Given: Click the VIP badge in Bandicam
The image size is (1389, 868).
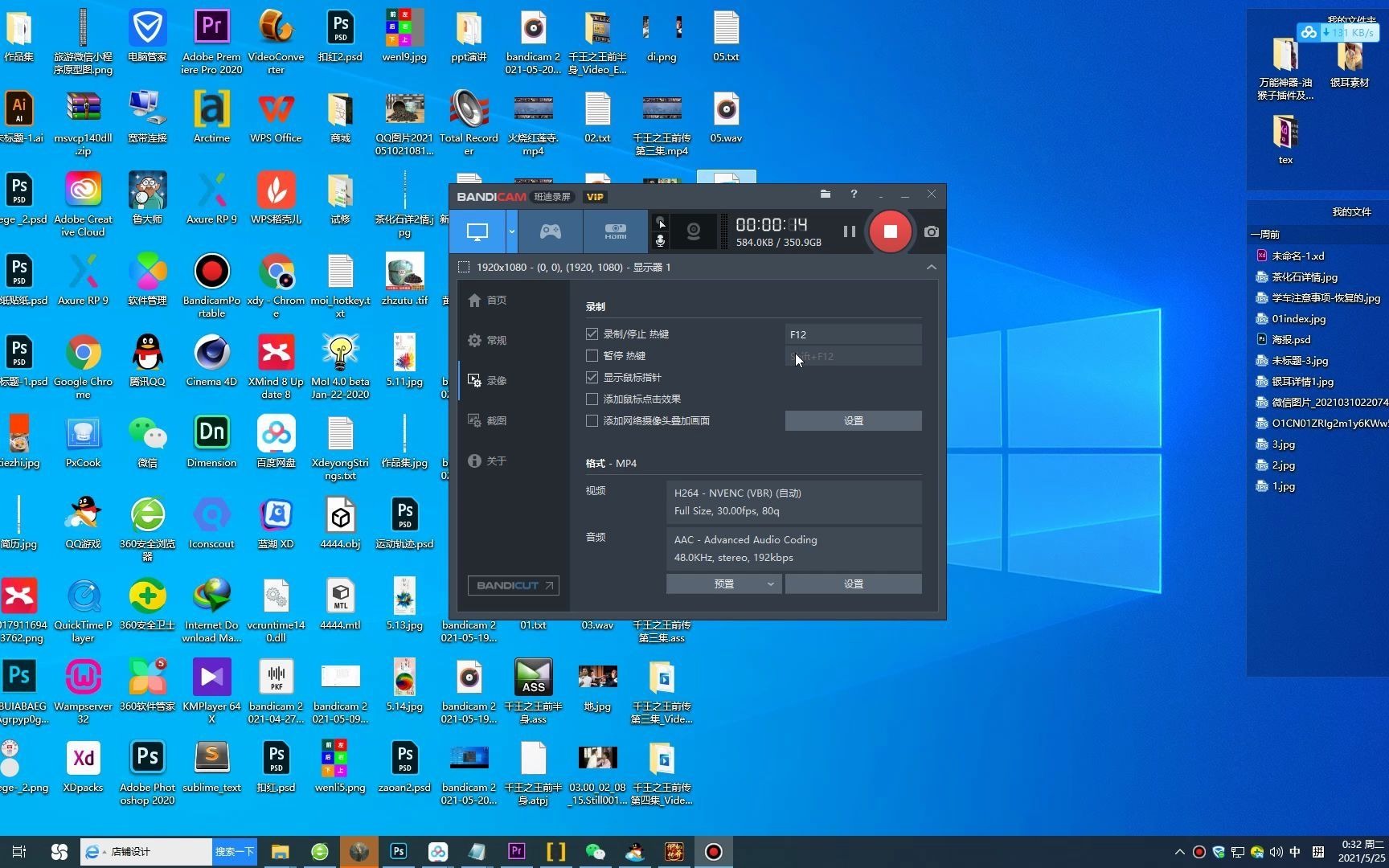Looking at the screenshot, I should click(595, 197).
